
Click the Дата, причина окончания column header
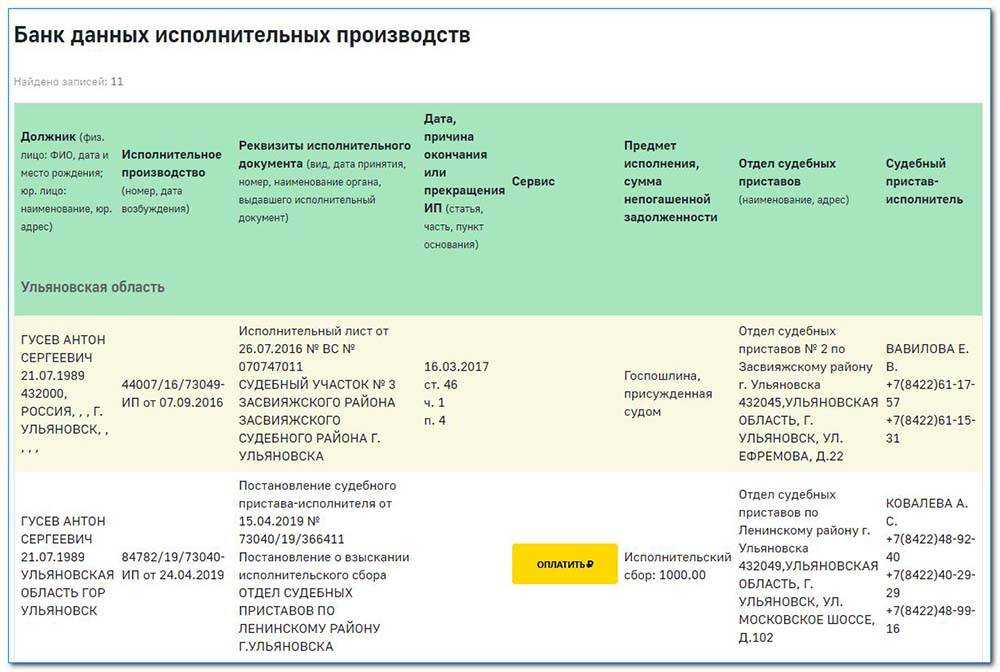click(464, 182)
